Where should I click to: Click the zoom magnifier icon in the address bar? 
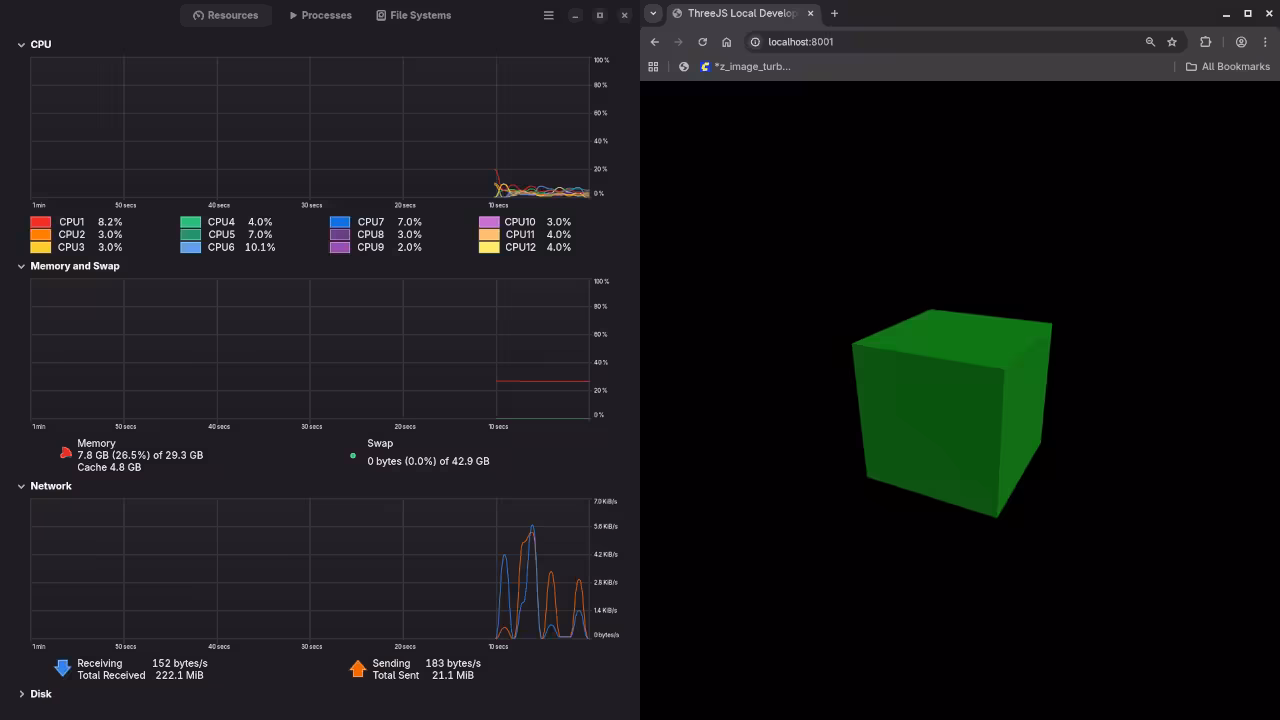[x=1149, y=42]
